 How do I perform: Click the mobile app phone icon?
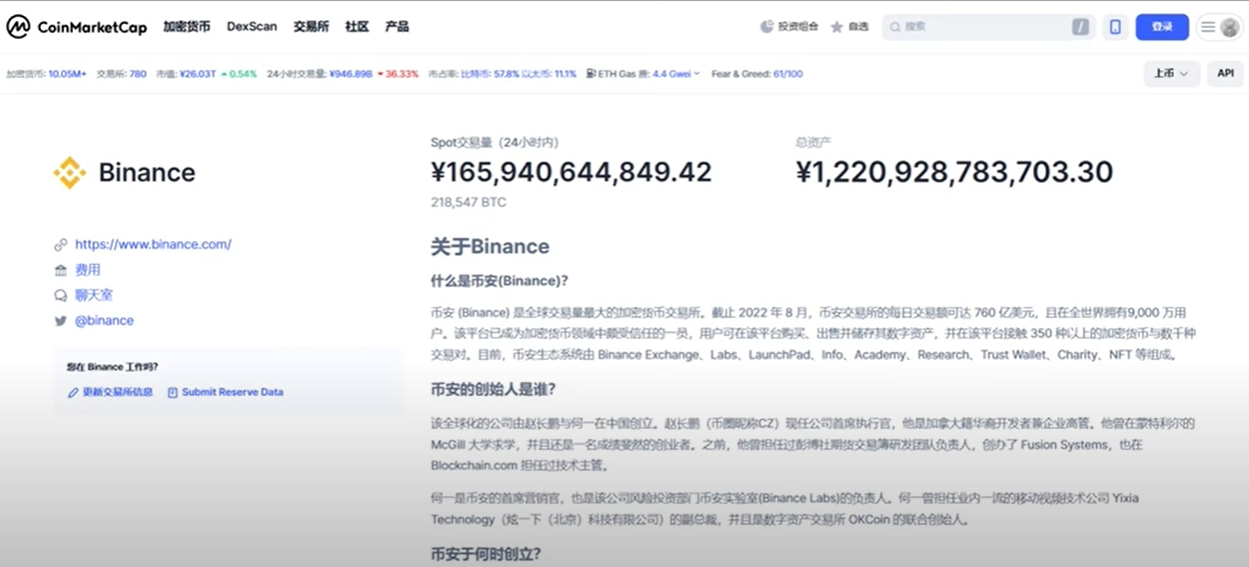1115,27
